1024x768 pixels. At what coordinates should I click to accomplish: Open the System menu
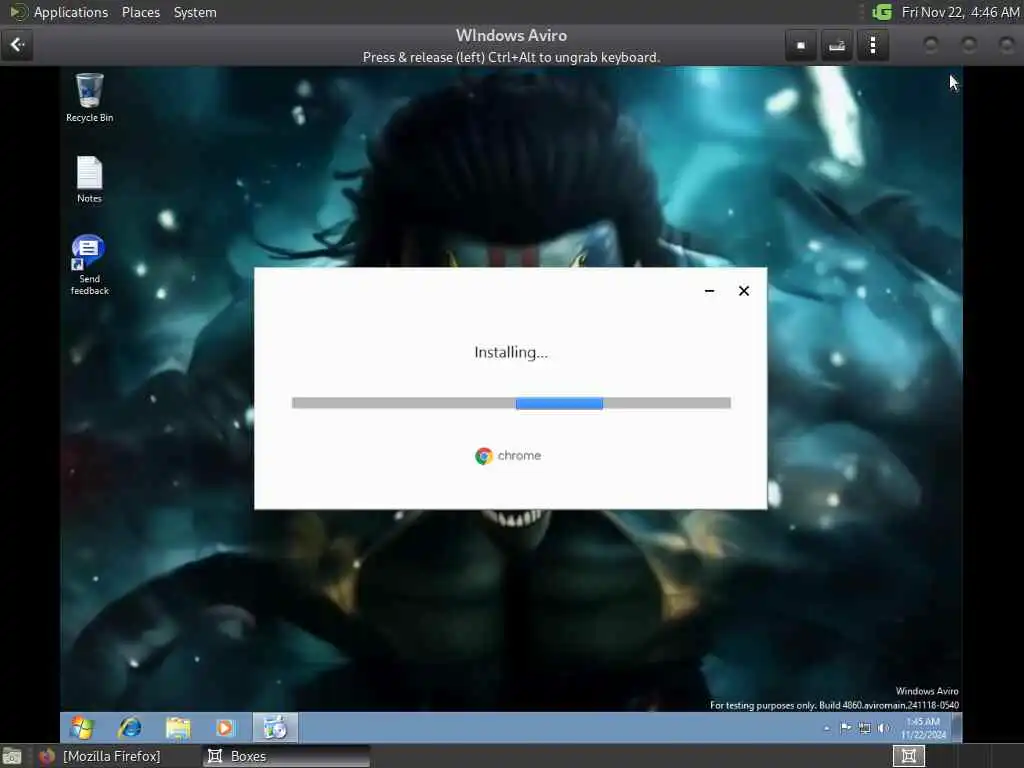(x=195, y=12)
